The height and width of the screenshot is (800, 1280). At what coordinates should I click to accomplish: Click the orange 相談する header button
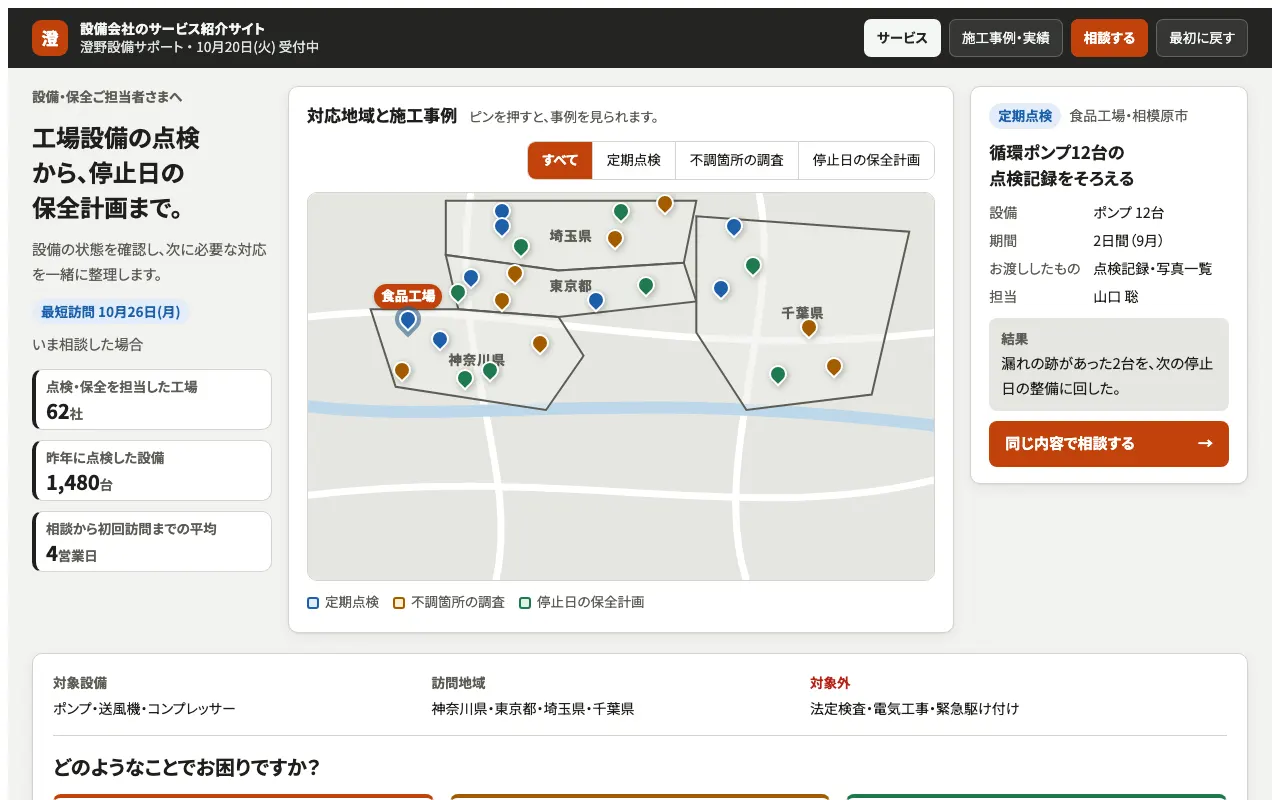(x=1109, y=38)
